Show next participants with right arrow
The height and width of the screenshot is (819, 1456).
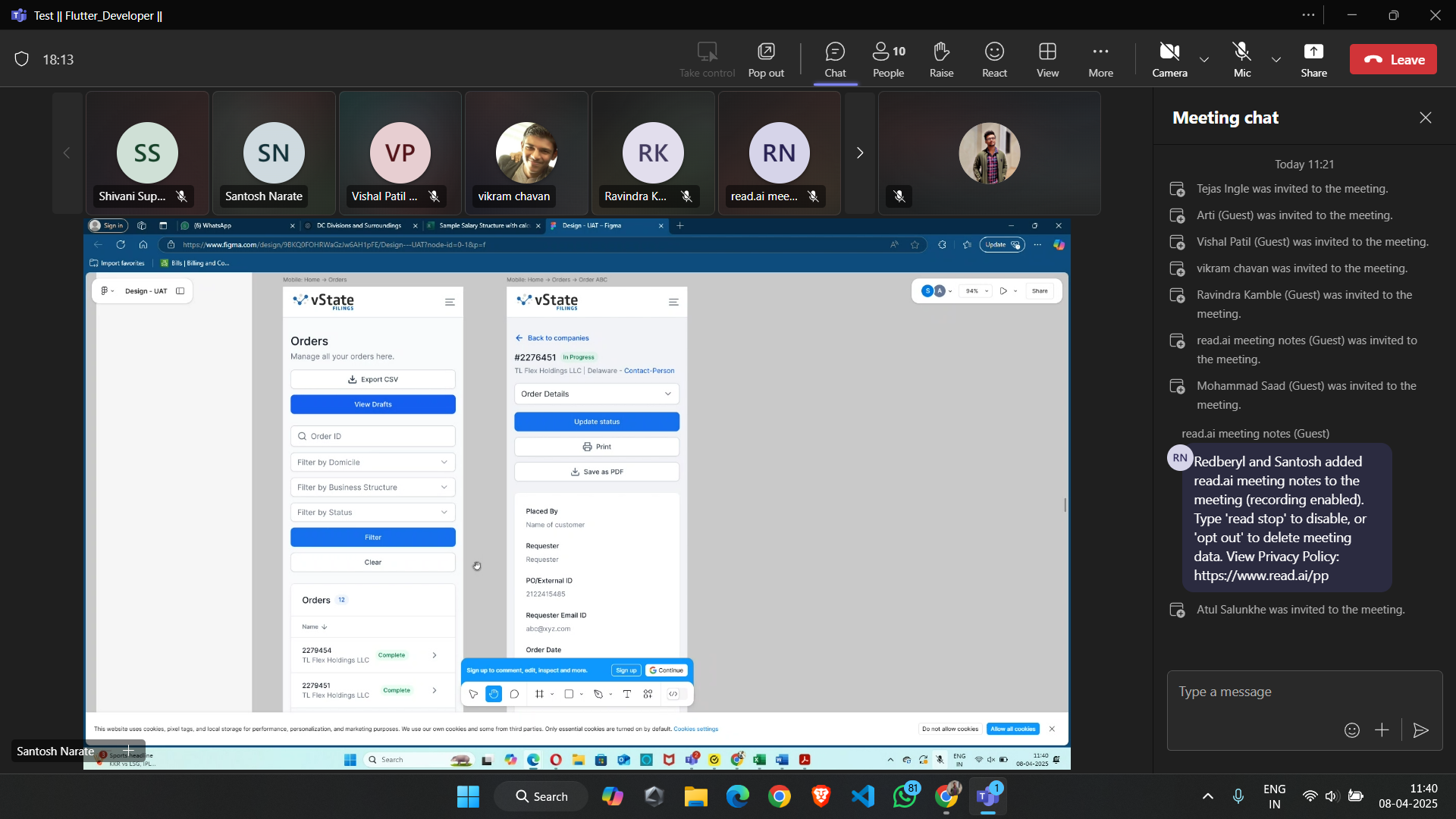pos(859,153)
